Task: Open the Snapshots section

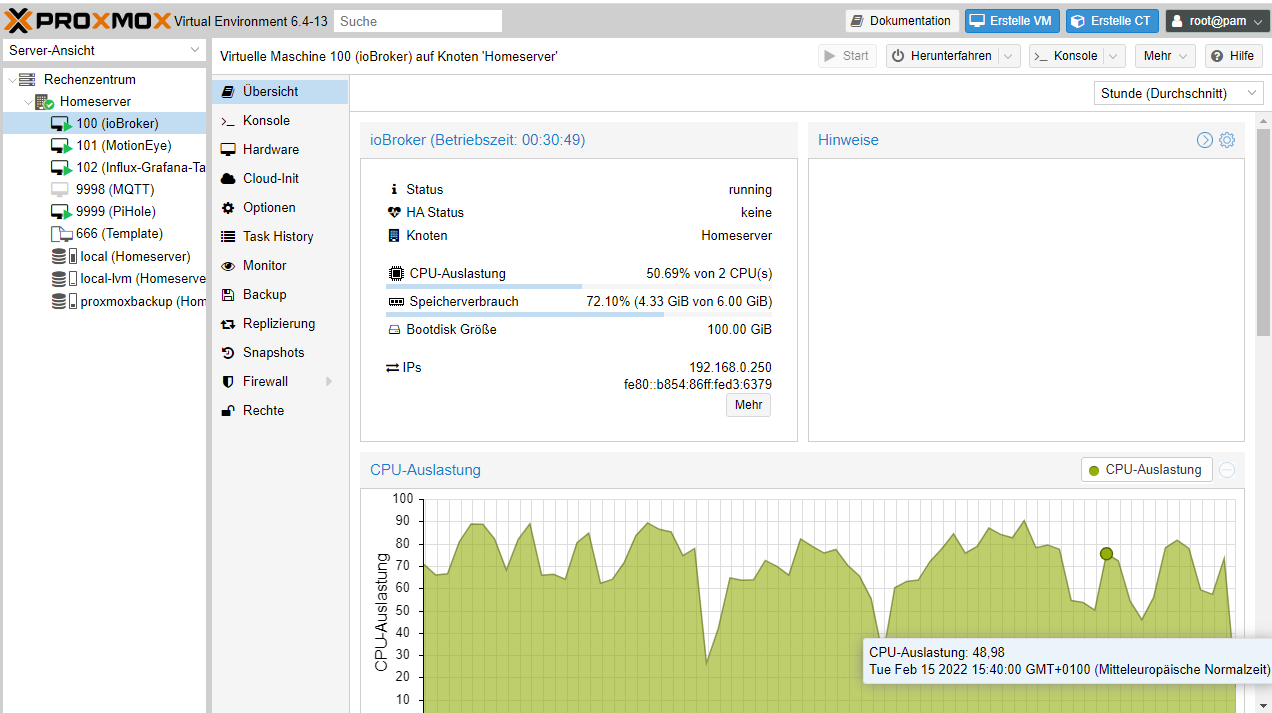Action: point(274,352)
